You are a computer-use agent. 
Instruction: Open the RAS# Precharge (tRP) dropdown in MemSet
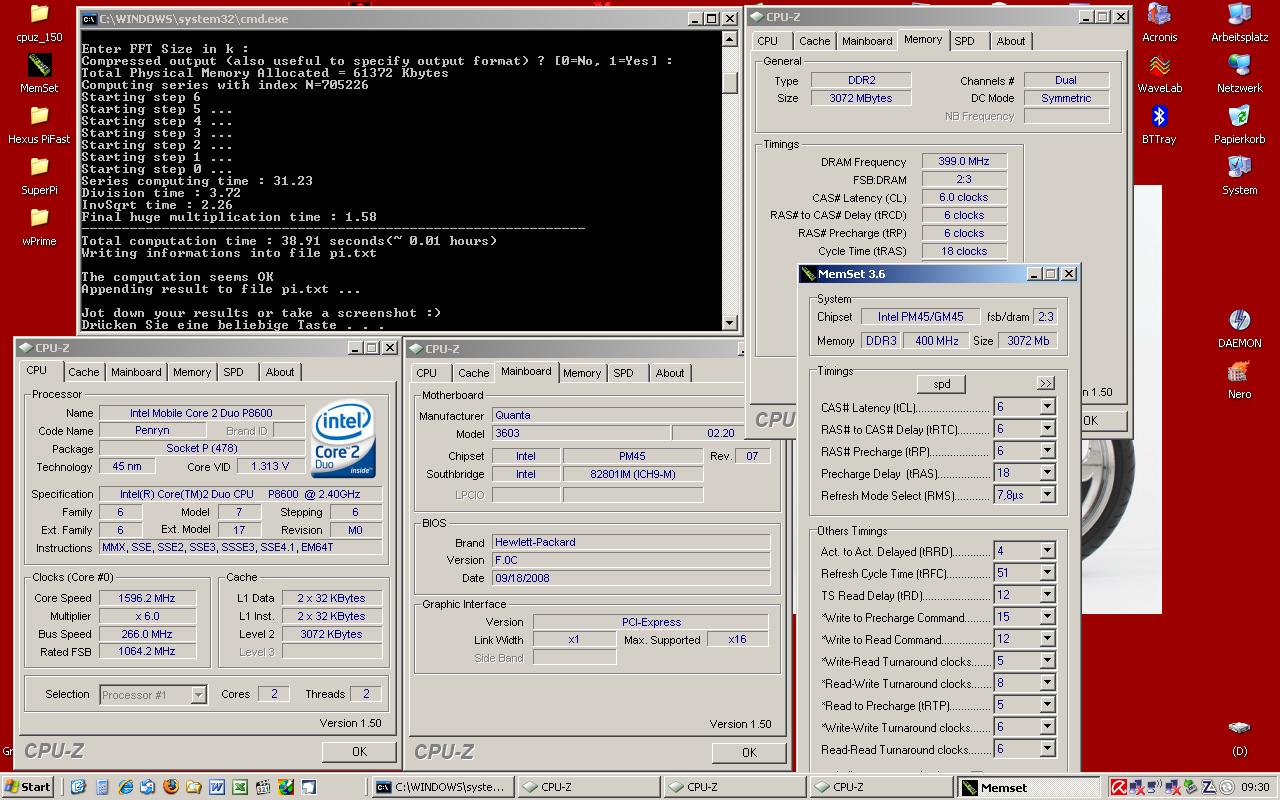click(1047, 451)
